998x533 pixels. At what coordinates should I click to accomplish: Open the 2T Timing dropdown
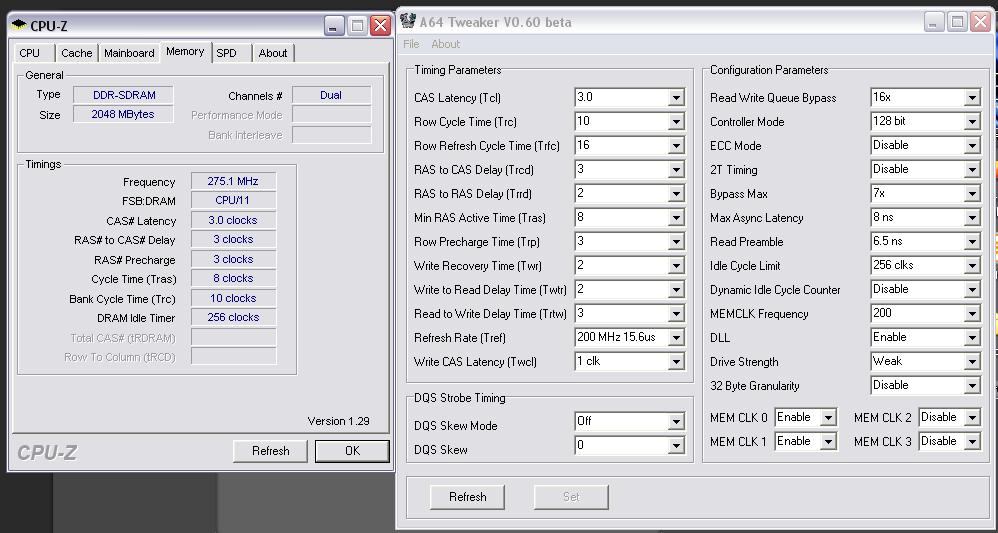(x=972, y=169)
